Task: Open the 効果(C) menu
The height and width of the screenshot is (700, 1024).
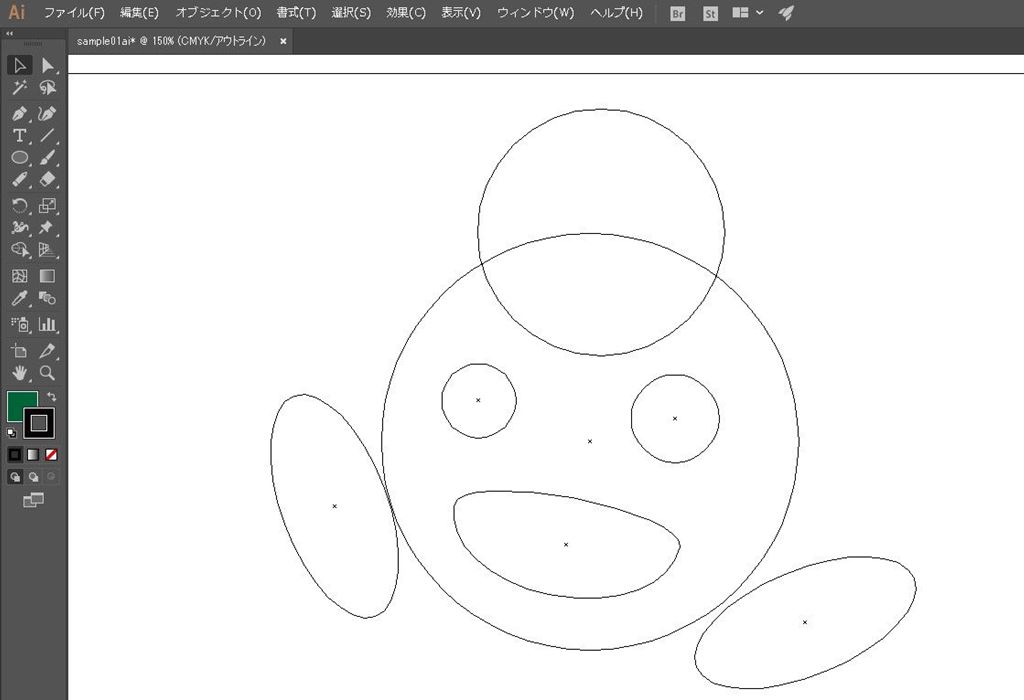Action: pyautogui.click(x=406, y=13)
